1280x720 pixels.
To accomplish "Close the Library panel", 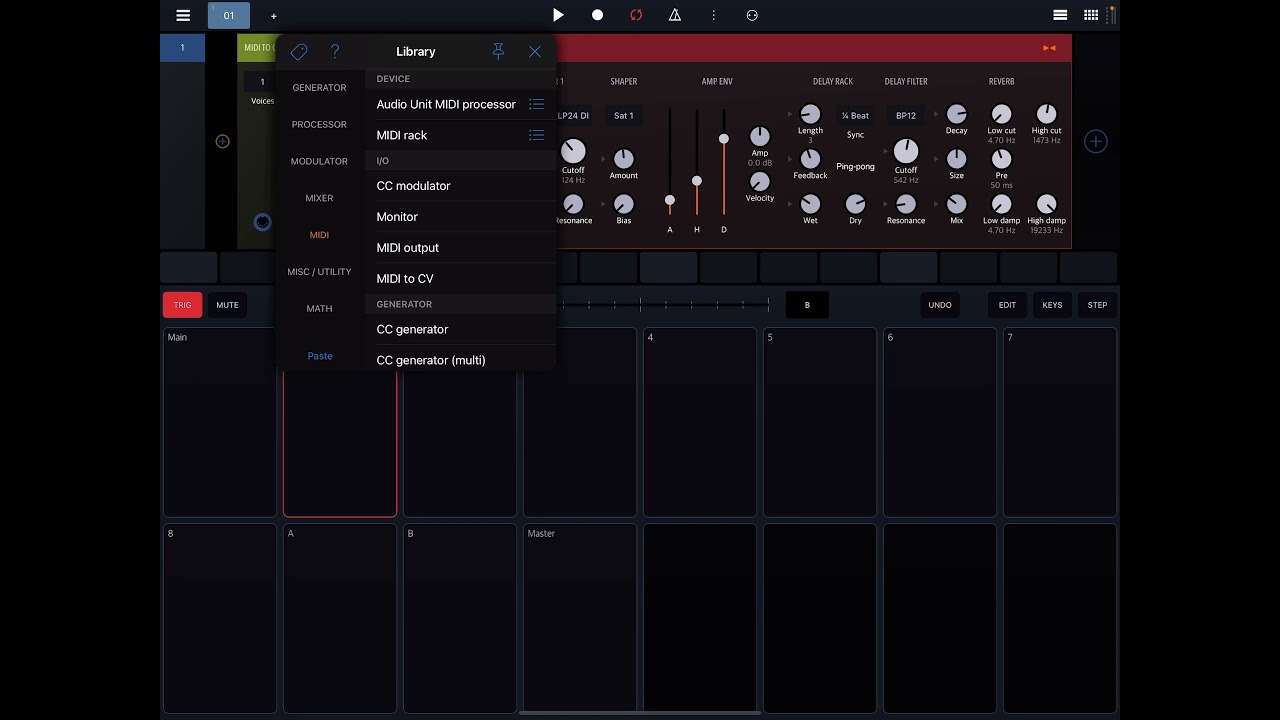I will (535, 51).
